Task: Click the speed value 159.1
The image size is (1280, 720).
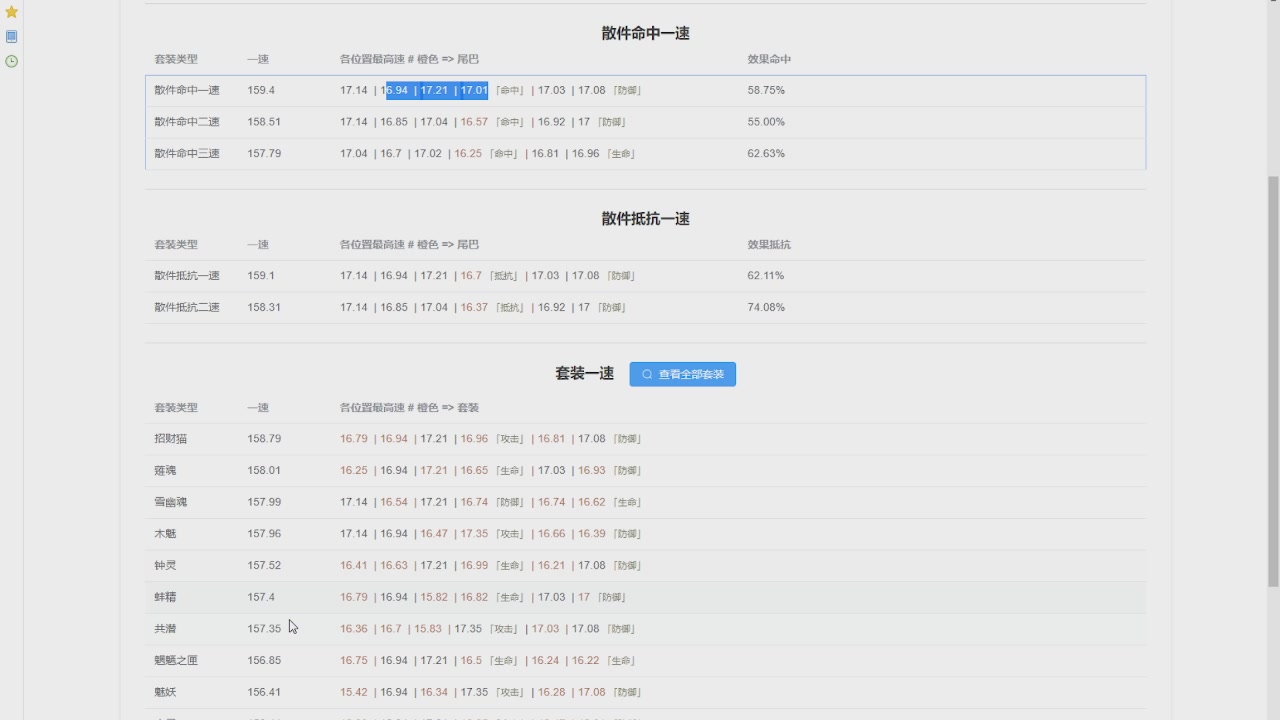Action: (x=261, y=276)
